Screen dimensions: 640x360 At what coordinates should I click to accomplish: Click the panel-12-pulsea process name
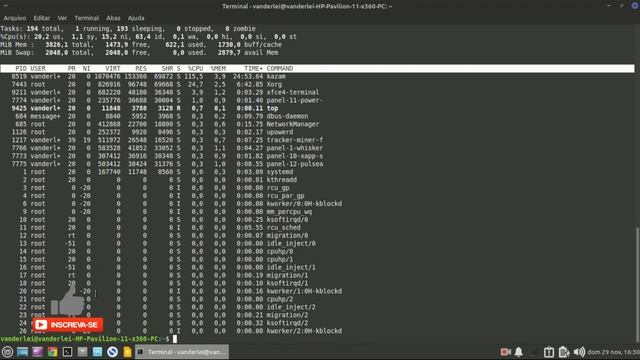coord(295,164)
